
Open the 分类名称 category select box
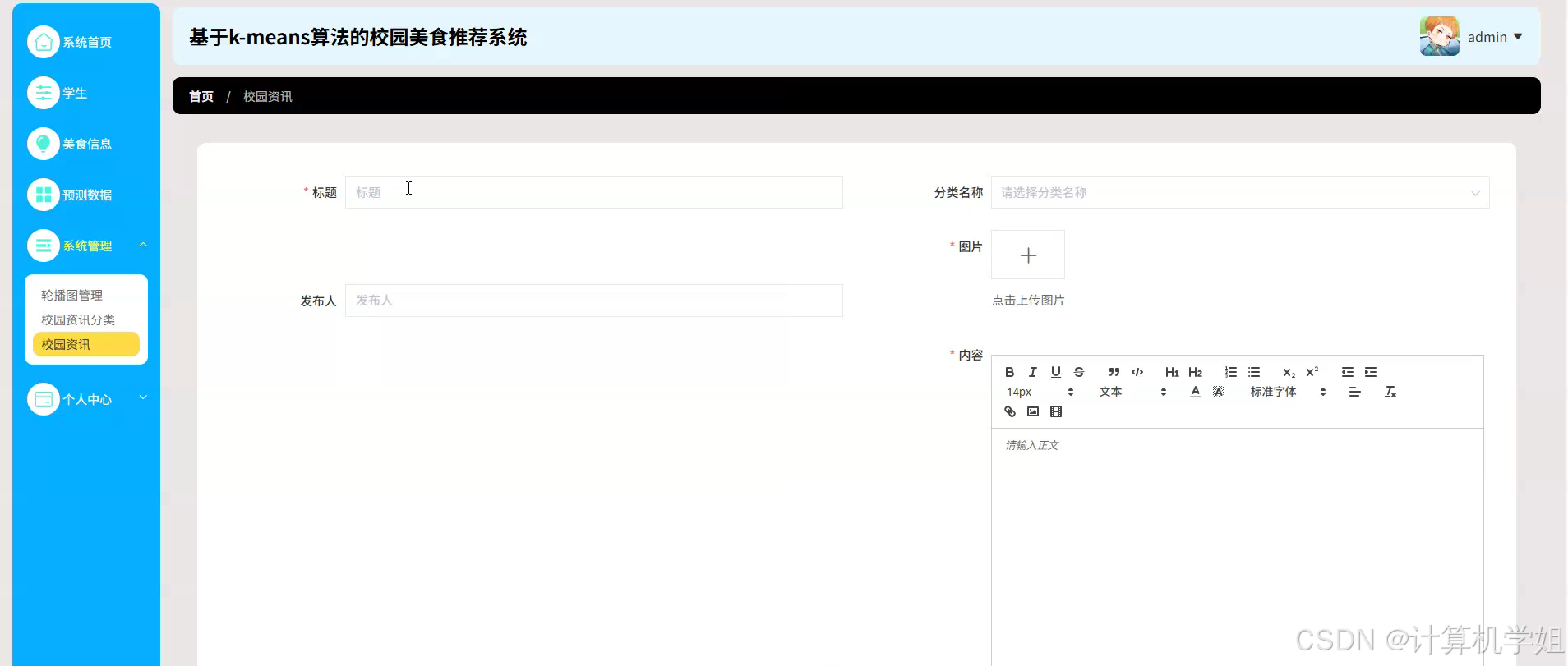tap(1240, 192)
